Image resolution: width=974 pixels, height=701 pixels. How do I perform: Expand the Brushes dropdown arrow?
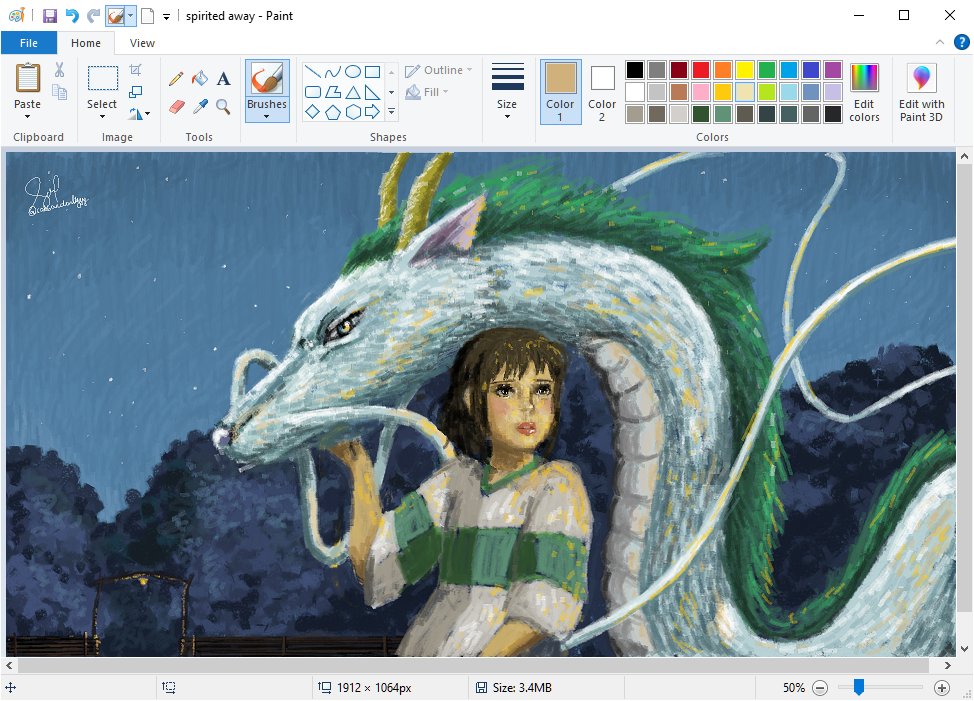(266, 117)
